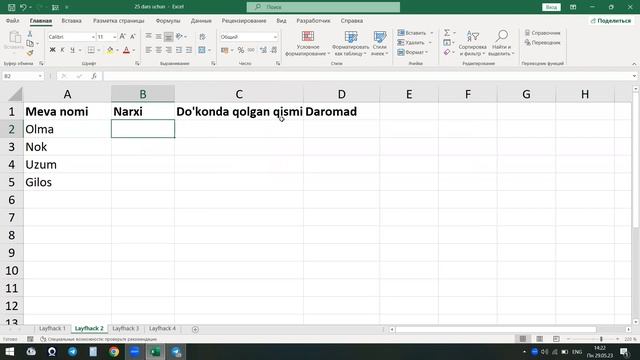Collapse the ribbon with the chevron

(x=634, y=64)
